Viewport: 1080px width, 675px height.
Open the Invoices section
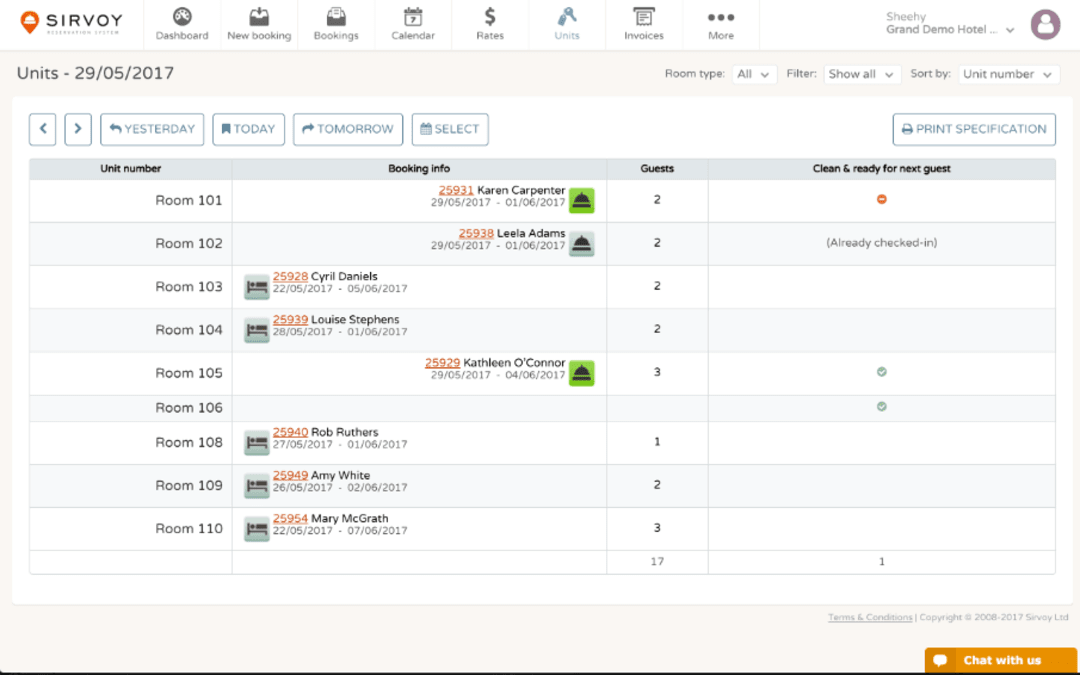642,22
